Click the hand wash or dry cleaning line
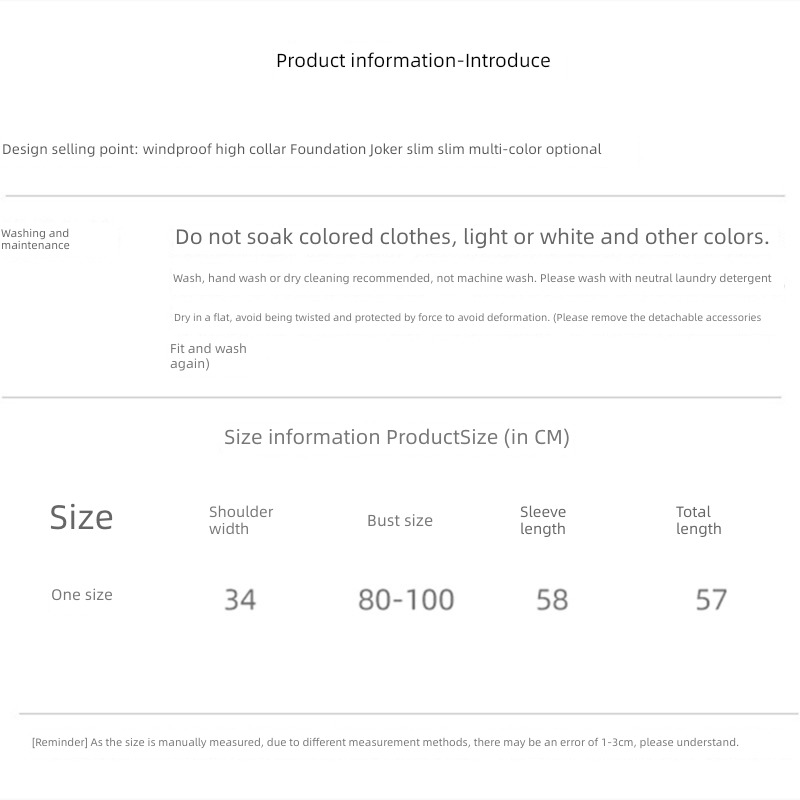The image size is (800, 800). 472,278
